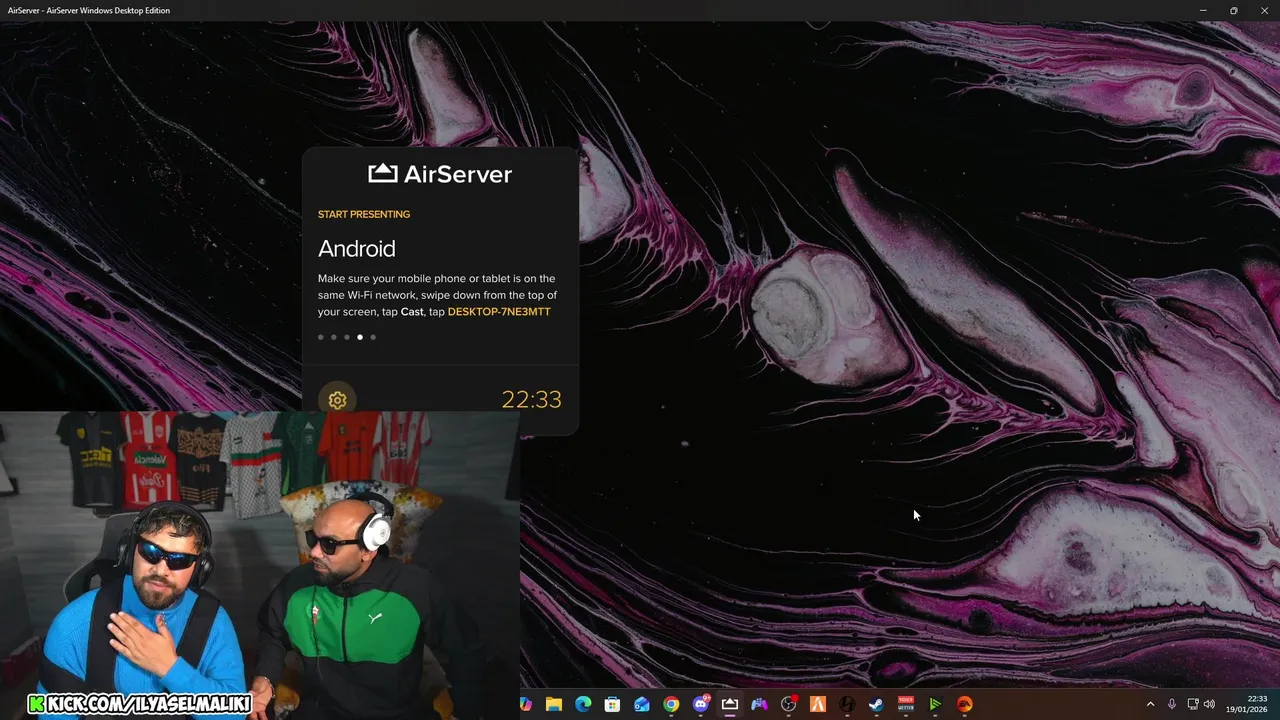Screen dimensions: 1280x720
Task: Open AirServer settings gear icon
Action: click(x=337, y=400)
